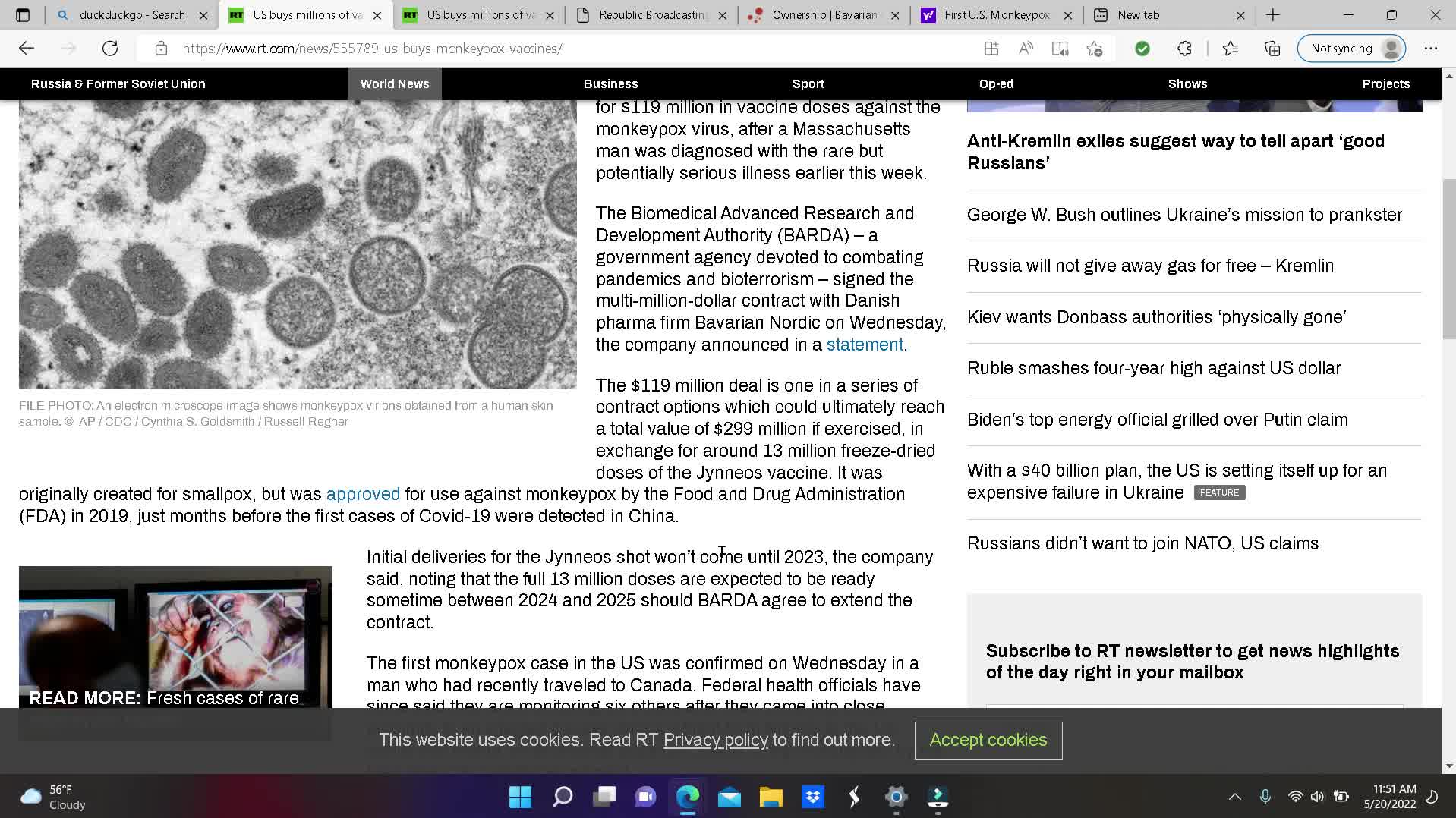Open Op-ed section
This screenshot has width=1456, height=818.
click(x=996, y=83)
